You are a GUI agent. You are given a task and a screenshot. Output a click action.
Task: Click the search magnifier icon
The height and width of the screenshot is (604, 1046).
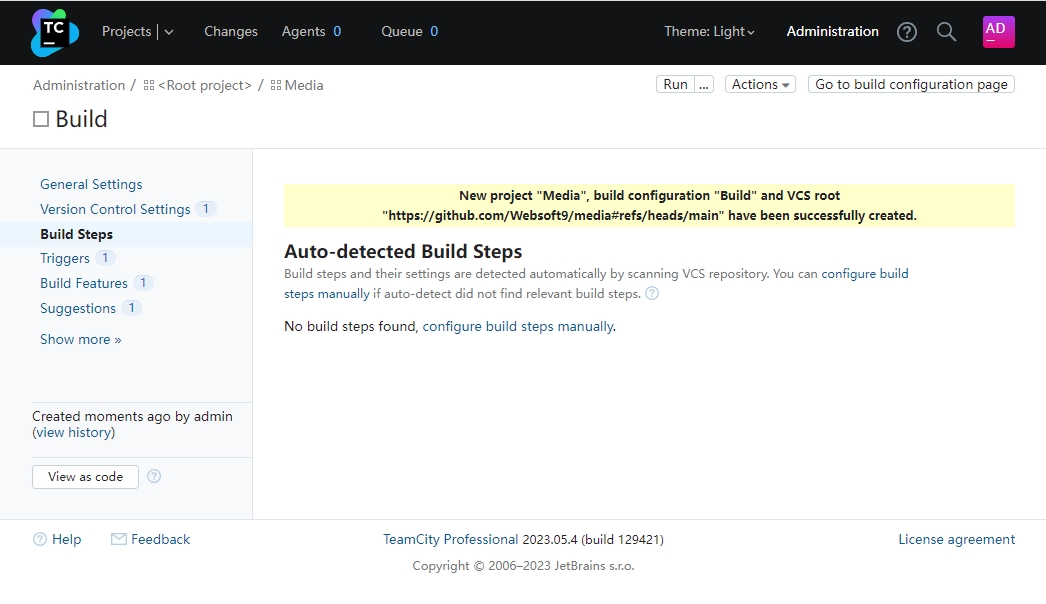coord(946,32)
